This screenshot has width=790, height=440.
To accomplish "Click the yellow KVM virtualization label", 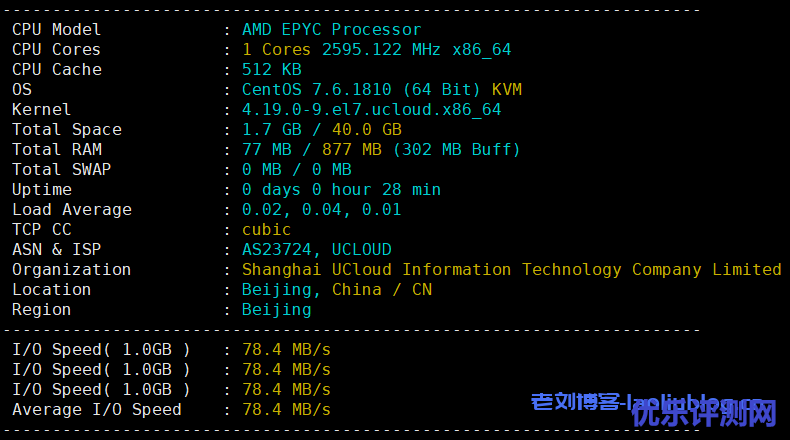I will click(506, 90).
